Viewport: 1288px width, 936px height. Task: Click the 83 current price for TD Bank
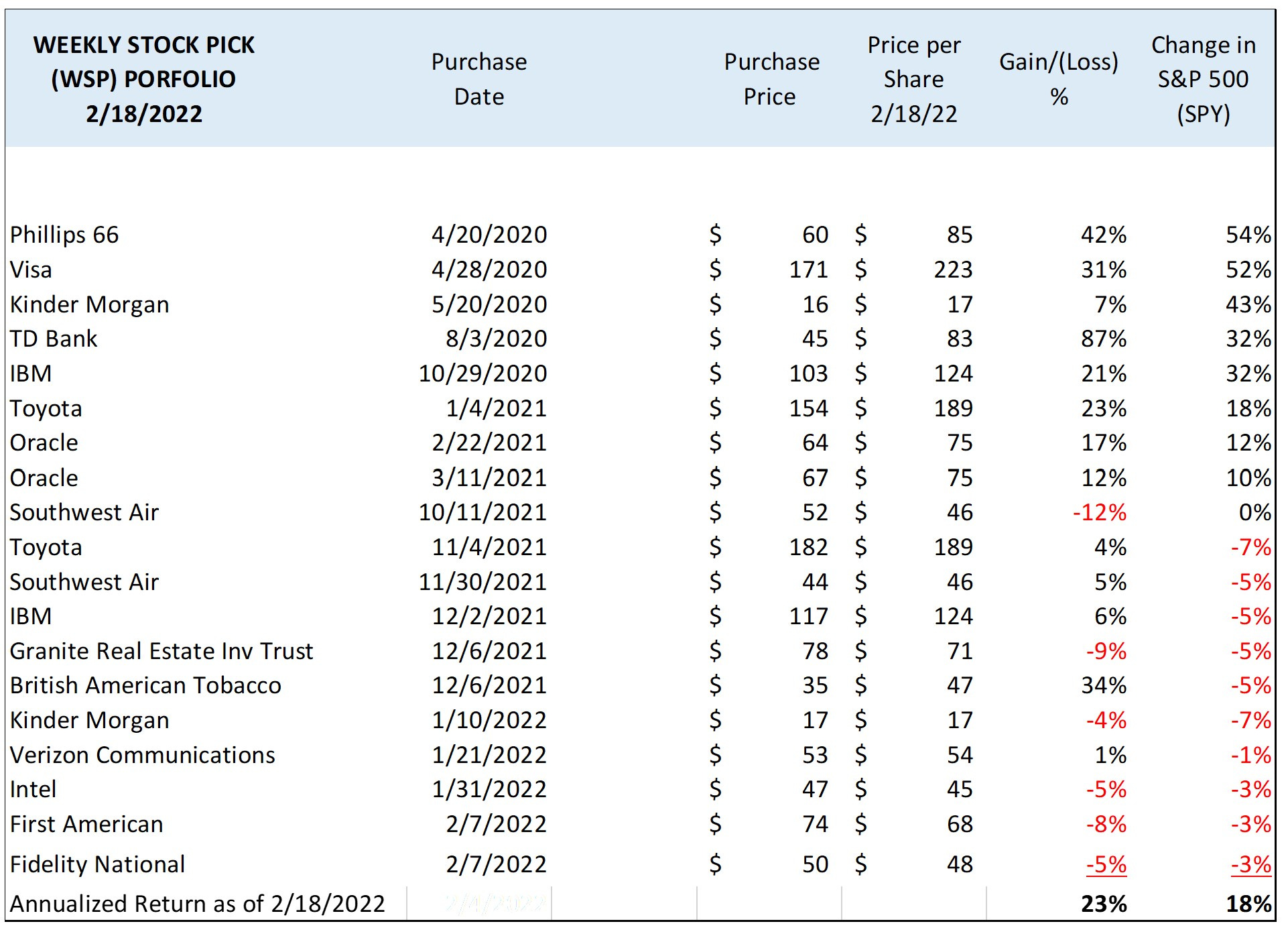click(x=960, y=339)
